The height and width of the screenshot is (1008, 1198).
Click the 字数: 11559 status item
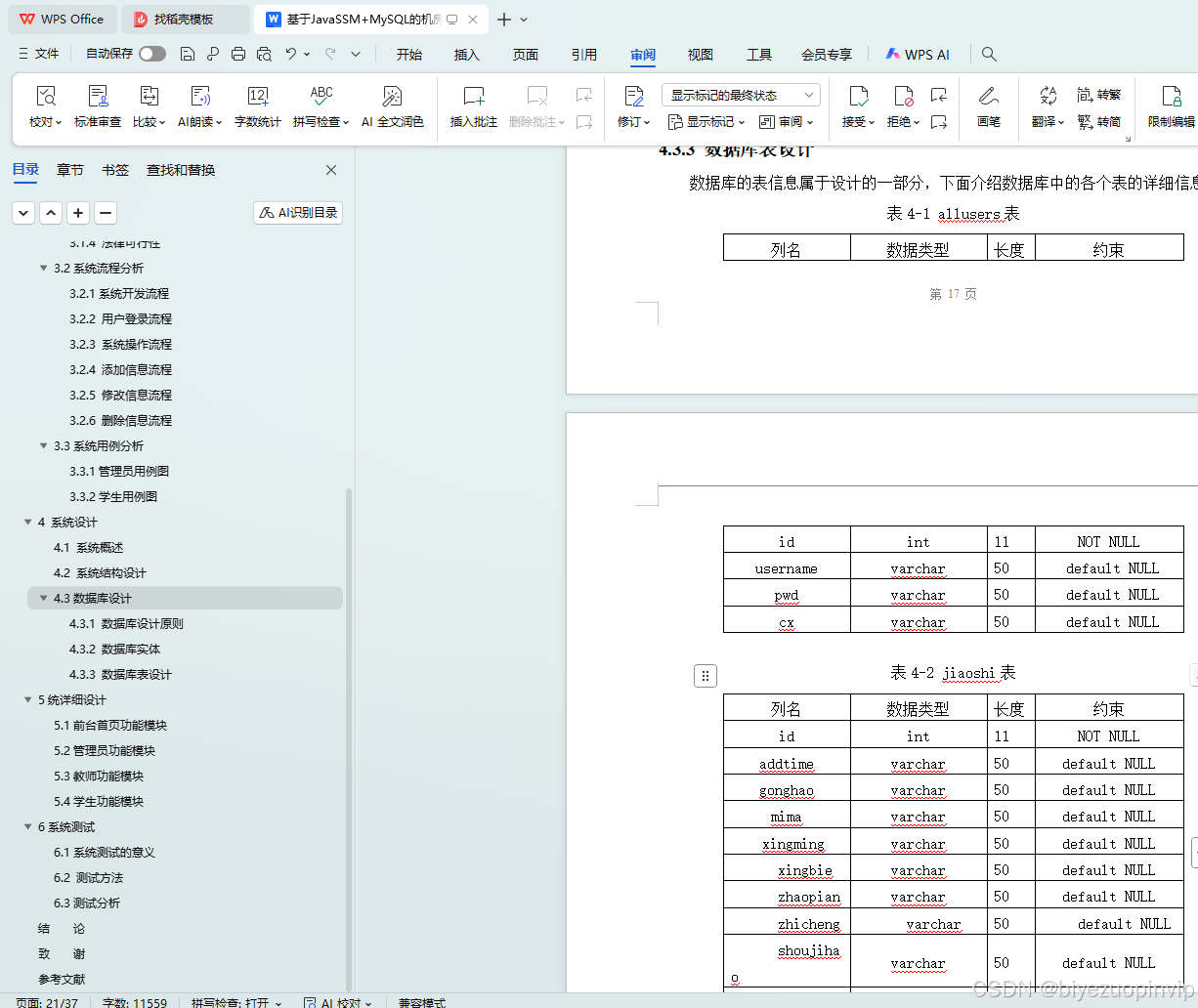(x=135, y=1002)
